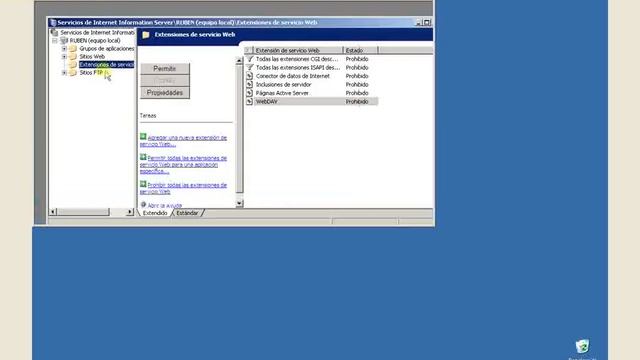This screenshot has width=640, height=360.
Task: Click the folder icon in Extensiones header banner
Action: tap(146, 35)
